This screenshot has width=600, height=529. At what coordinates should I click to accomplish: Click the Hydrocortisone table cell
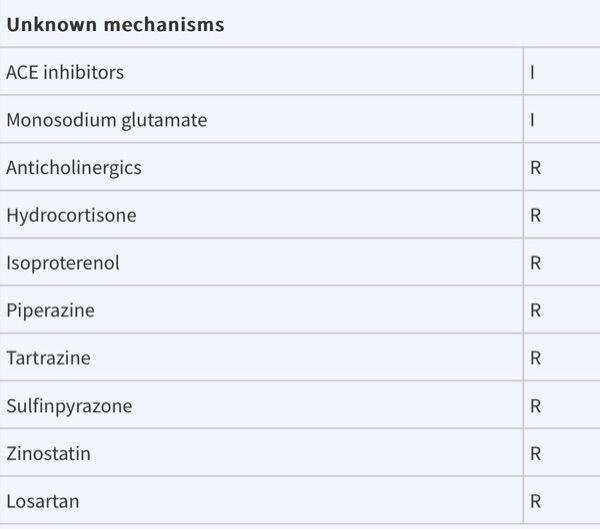71,215
